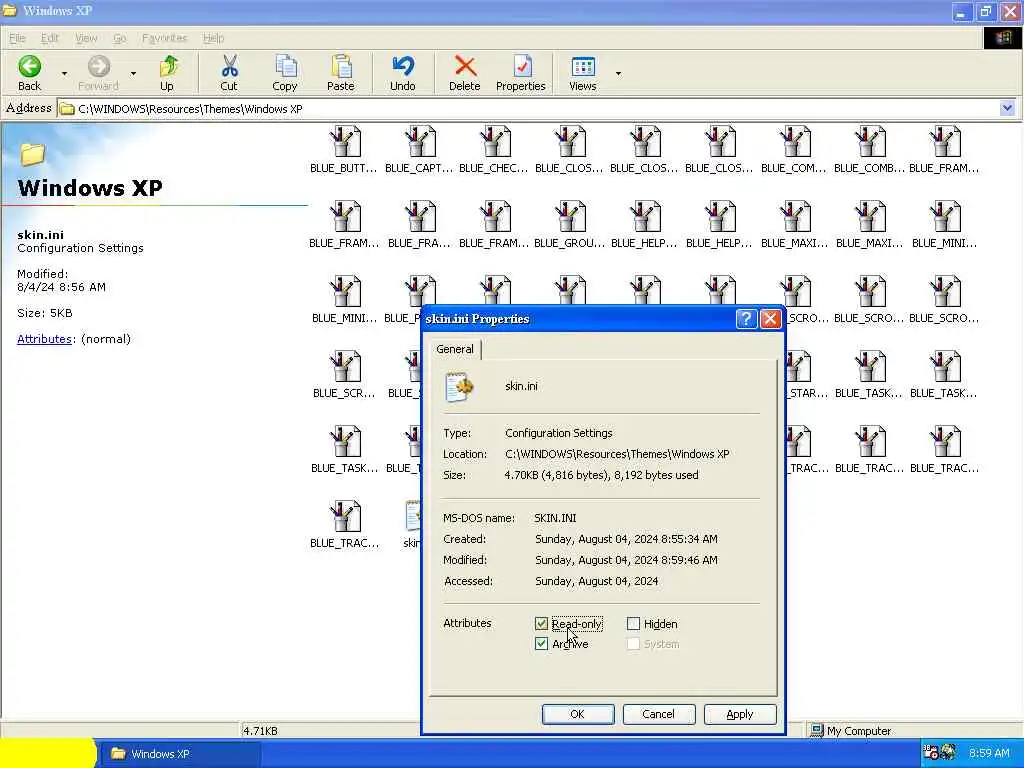The height and width of the screenshot is (768, 1024).
Task: Select the General tab in Properties
Action: point(455,349)
